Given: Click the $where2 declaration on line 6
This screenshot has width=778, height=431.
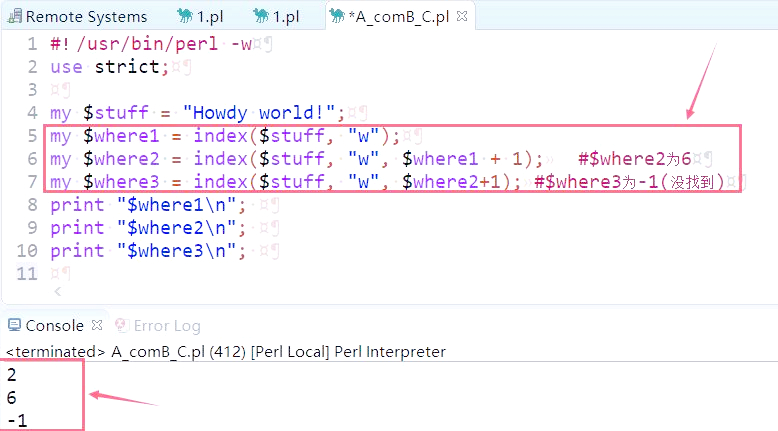Looking at the screenshot, I should [121, 159].
